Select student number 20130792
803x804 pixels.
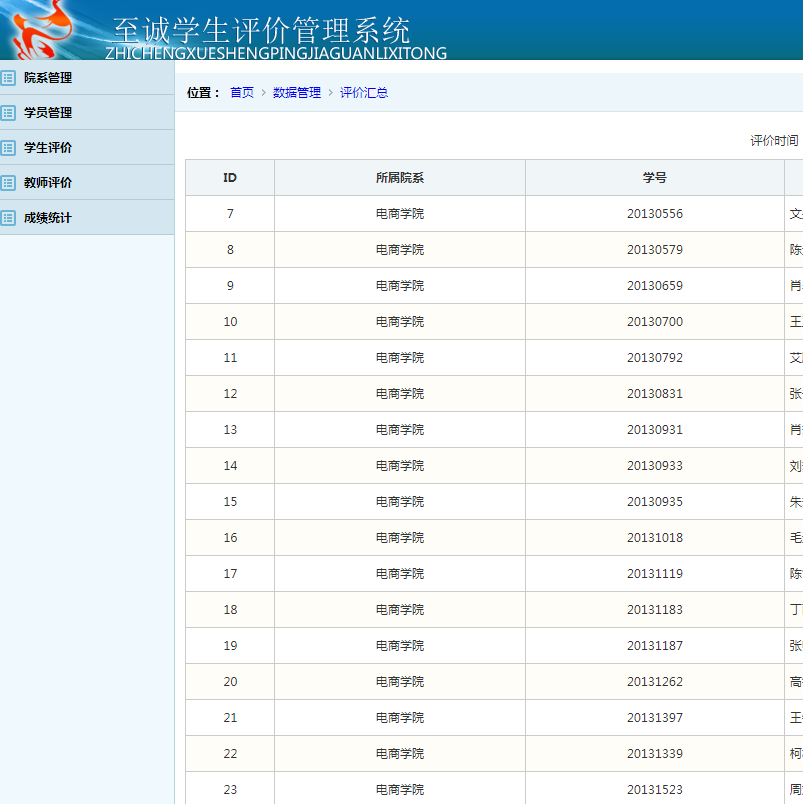(x=655, y=358)
